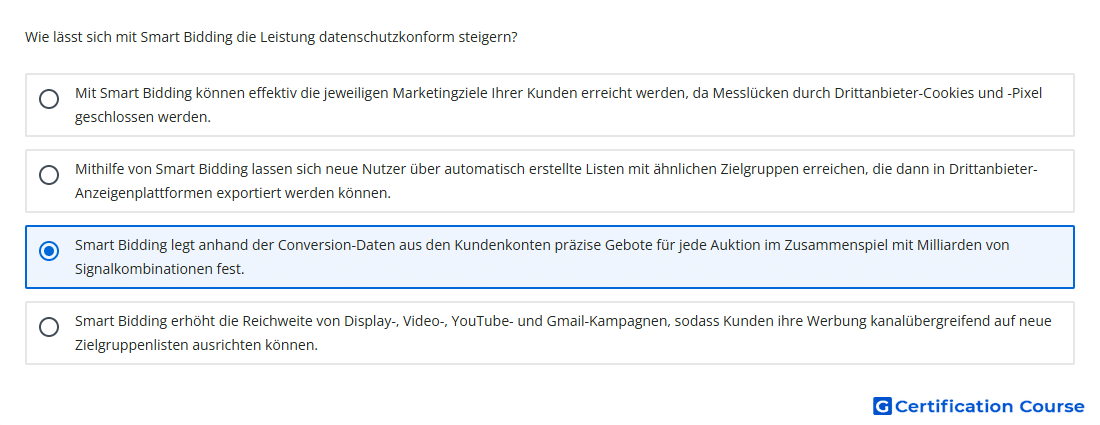
Task: Click 'Signalkombinationen fest.' line in highlighted option
Action: tap(159, 269)
